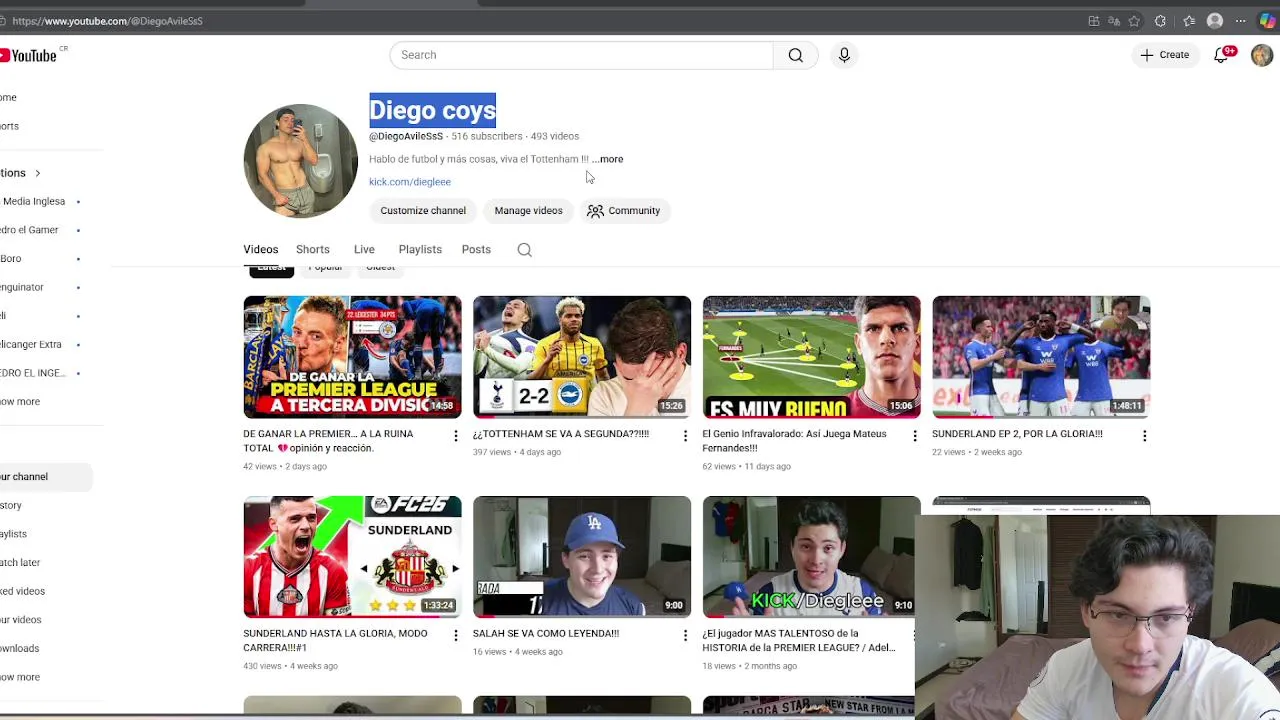The height and width of the screenshot is (720, 1280).
Task: Open browser extensions puzzle icon
Action: point(1160,21)
